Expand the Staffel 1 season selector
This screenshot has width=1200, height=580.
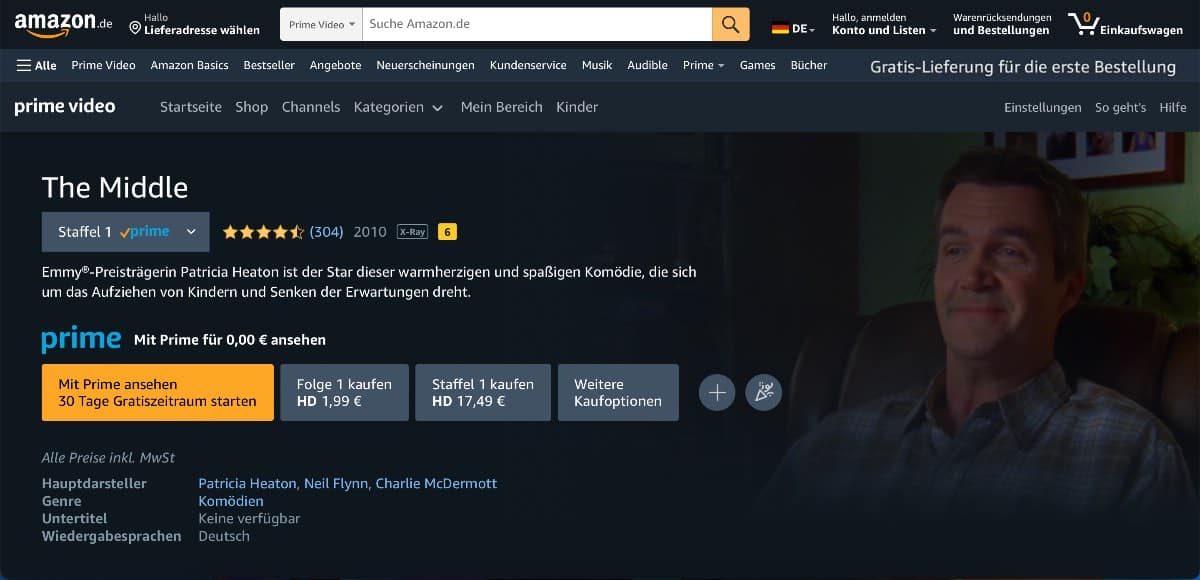(126, 232)
